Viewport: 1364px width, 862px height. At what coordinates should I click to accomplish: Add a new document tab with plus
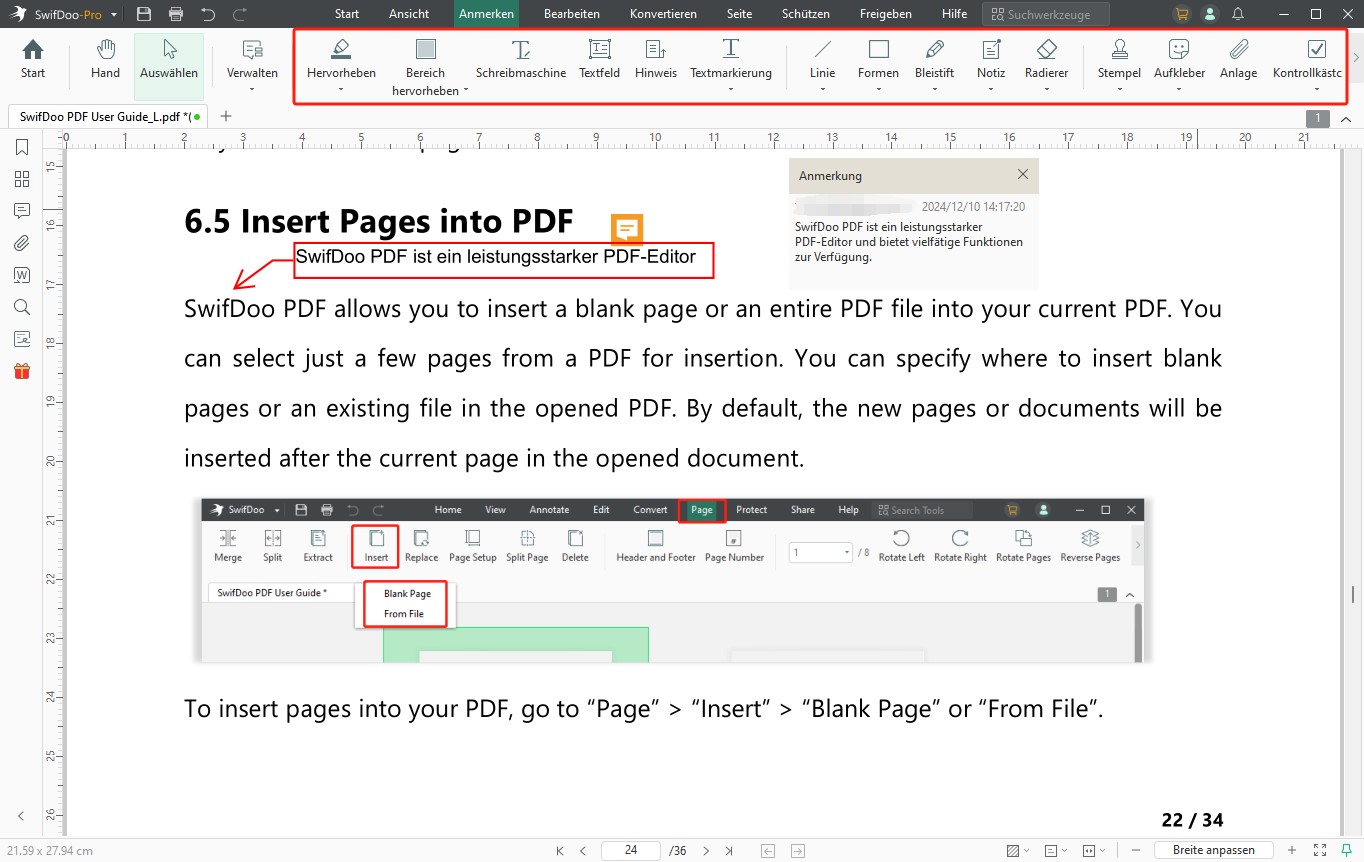[226, 116]
